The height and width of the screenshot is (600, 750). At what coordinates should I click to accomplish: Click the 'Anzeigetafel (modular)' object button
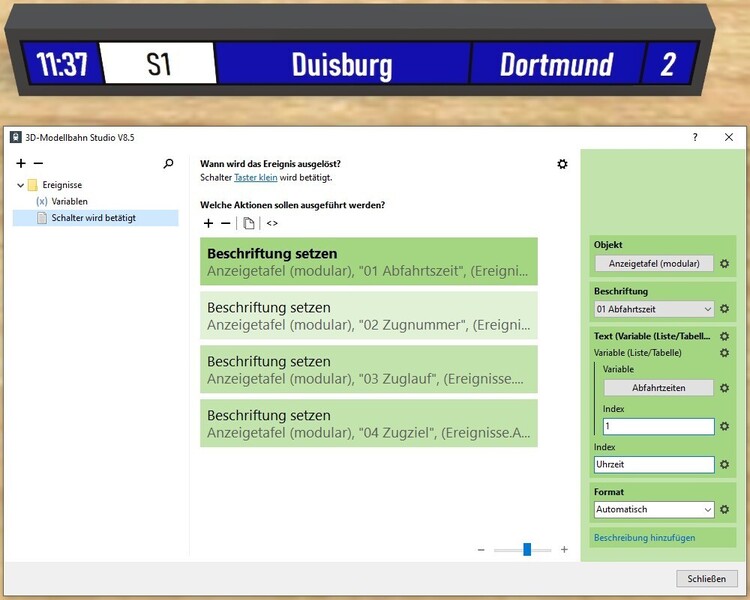tap(654, 264)
